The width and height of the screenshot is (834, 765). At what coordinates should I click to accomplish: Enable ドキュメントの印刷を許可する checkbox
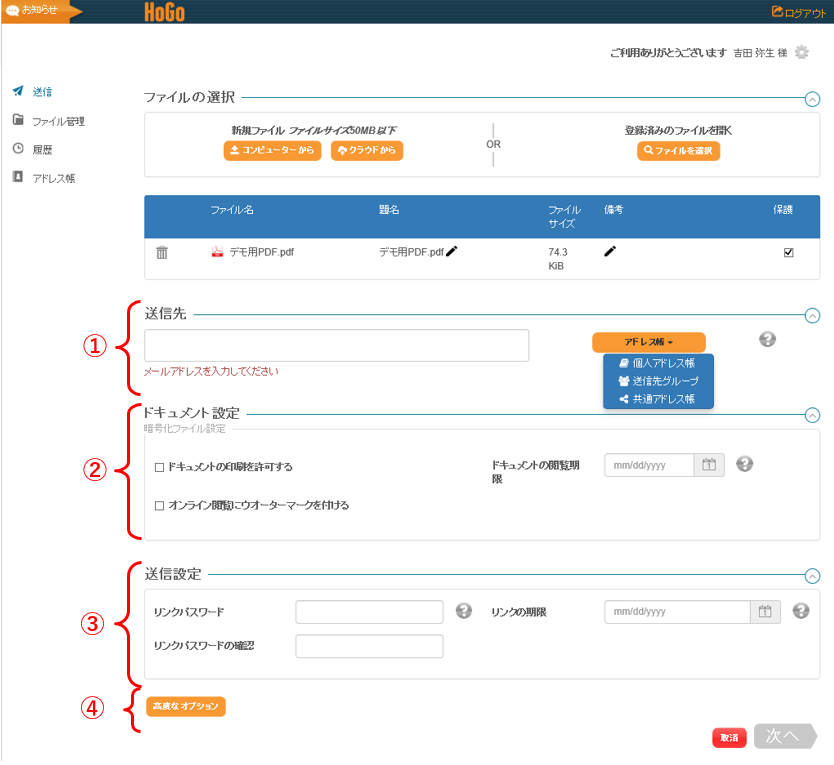(160, 467)
